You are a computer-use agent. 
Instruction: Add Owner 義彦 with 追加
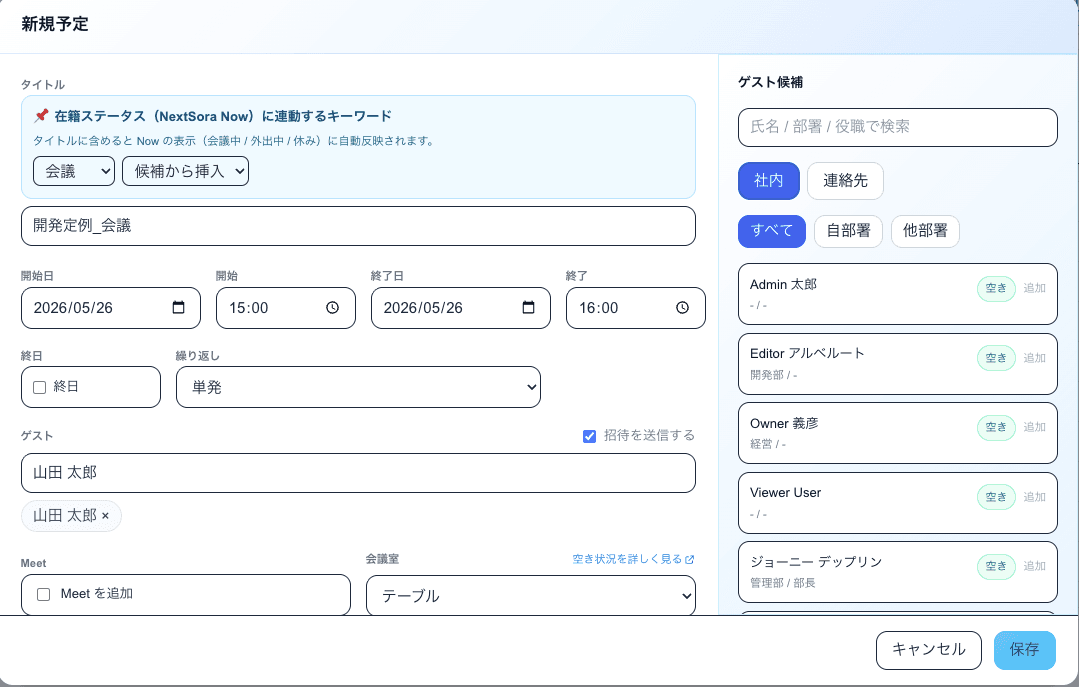pos(1034,427)
